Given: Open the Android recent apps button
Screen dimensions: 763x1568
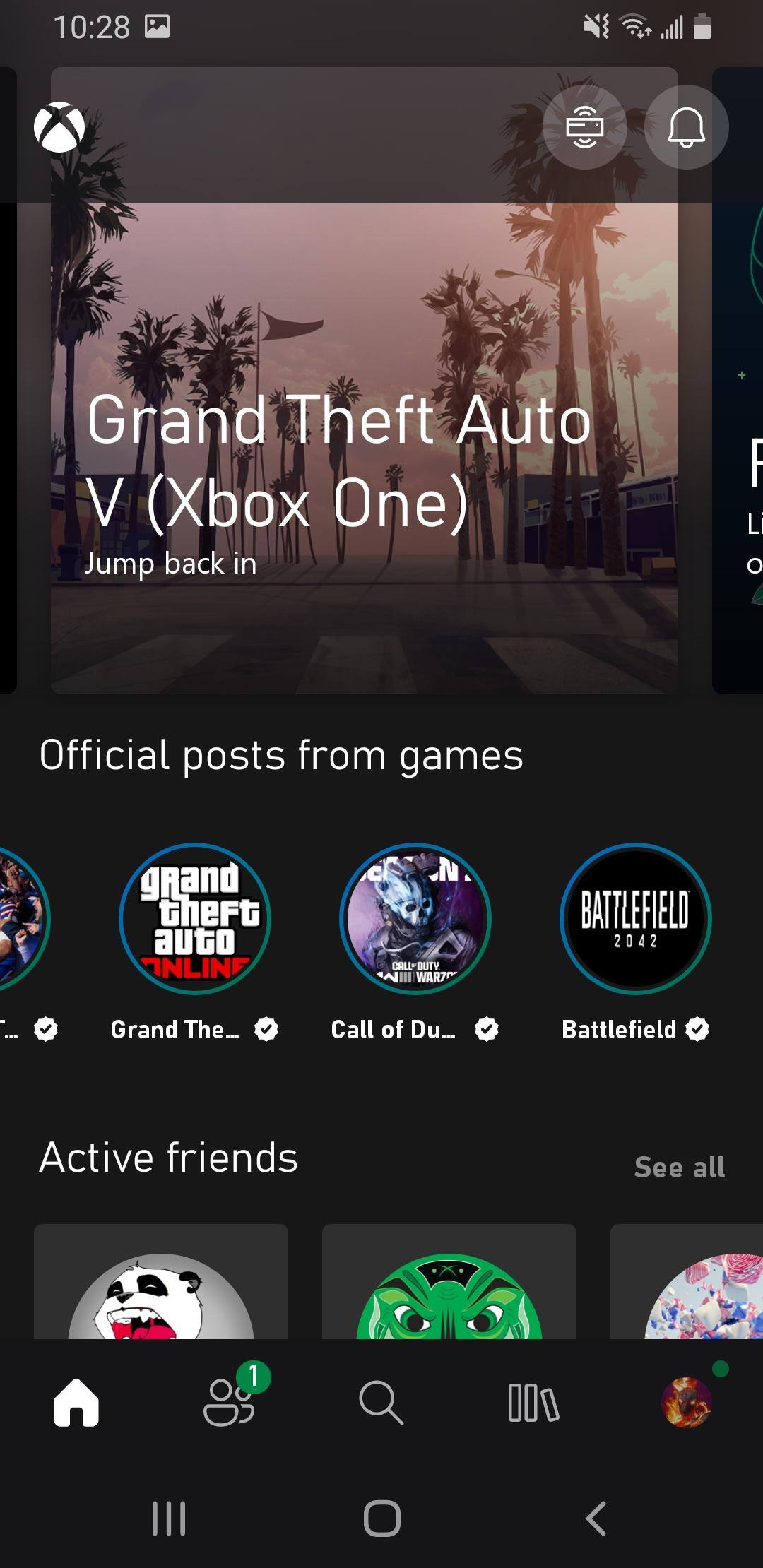Looking at the screenshot, I should coord(169,1518).
